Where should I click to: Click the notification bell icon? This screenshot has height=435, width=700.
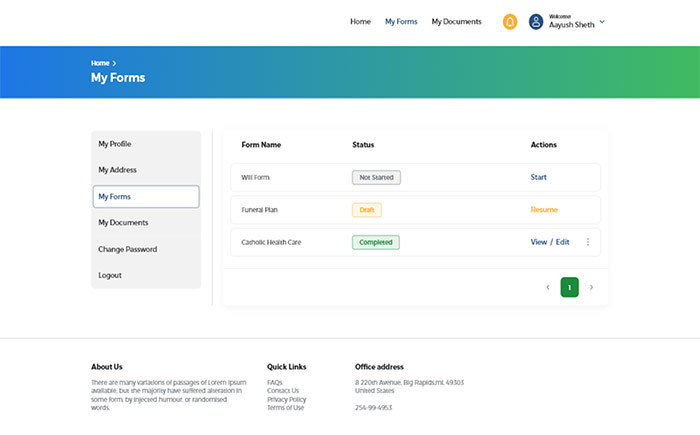(x=510, y=22)
